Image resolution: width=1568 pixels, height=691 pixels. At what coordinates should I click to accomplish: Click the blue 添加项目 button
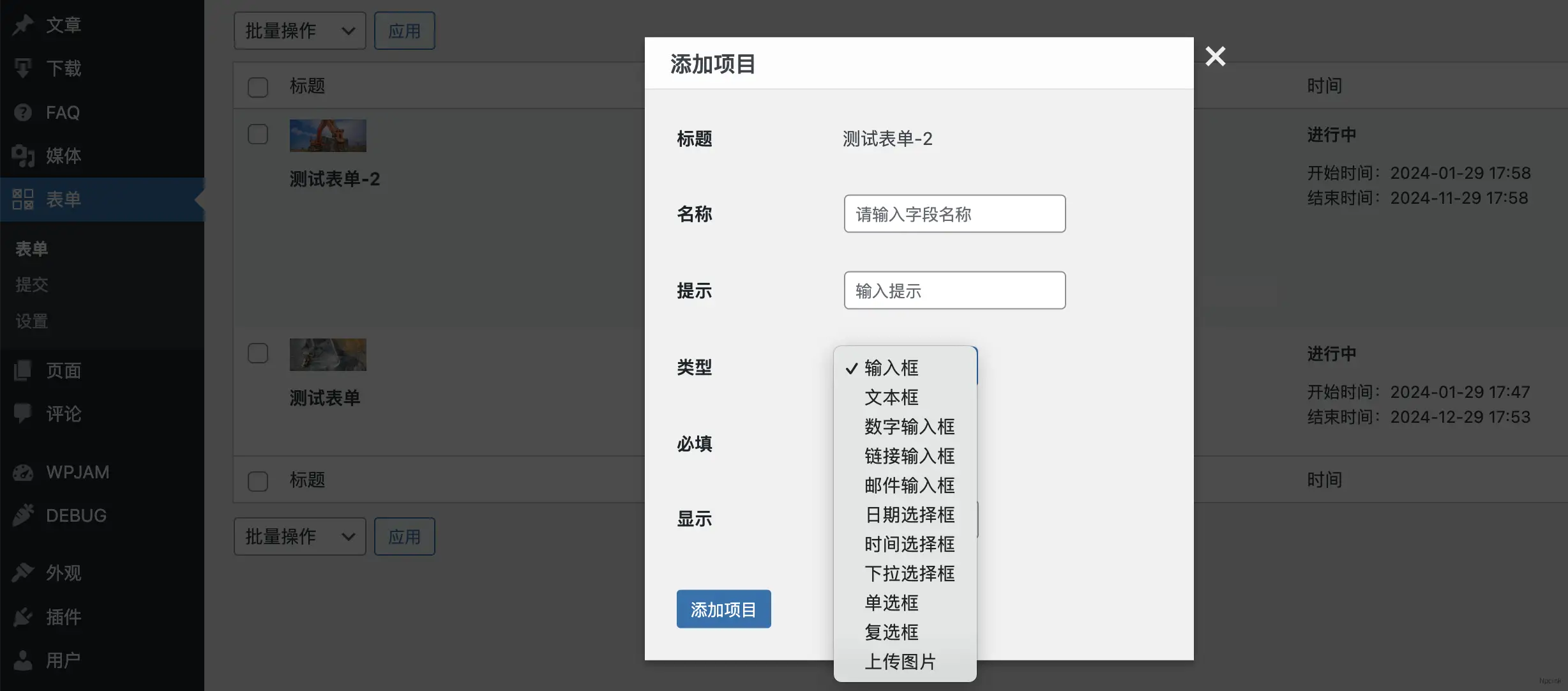pyautogui.click(x=723, y=609)
